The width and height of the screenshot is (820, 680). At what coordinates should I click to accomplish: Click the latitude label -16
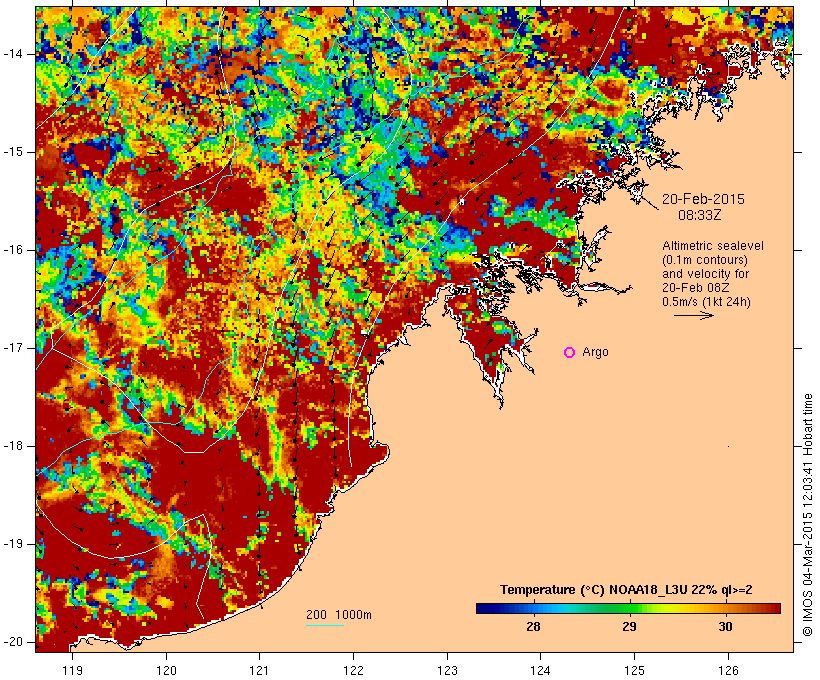[x=13, y=250]
